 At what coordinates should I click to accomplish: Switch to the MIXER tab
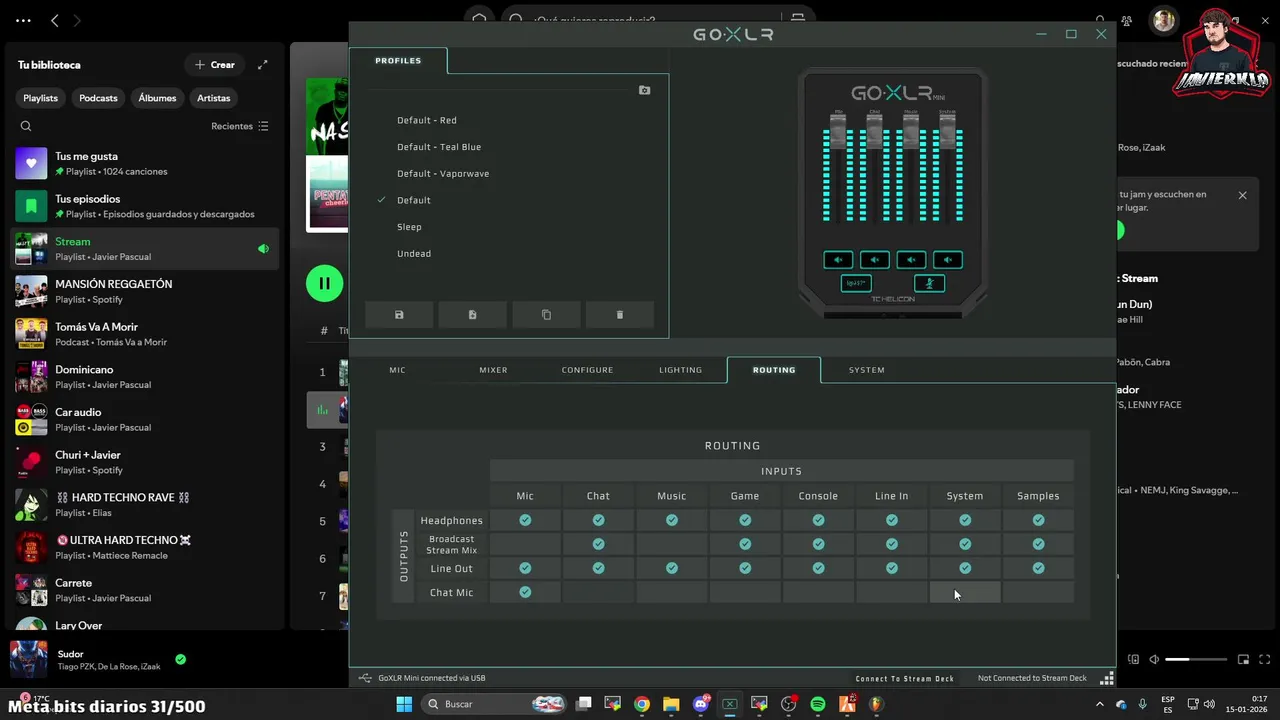tap(493, 370)
